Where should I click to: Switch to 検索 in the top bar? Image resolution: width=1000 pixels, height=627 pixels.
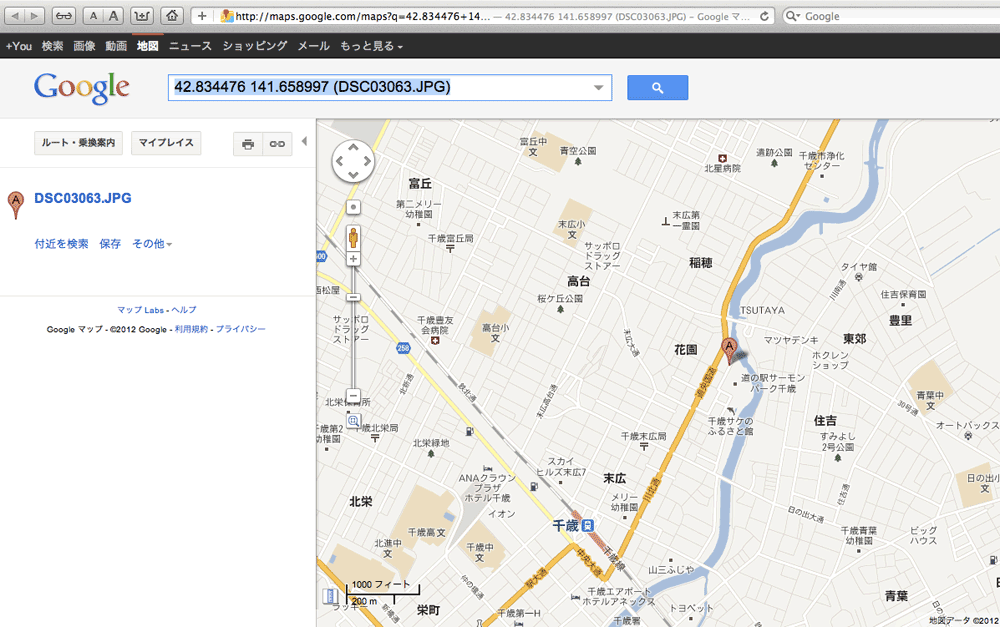(x=52, y=46)
